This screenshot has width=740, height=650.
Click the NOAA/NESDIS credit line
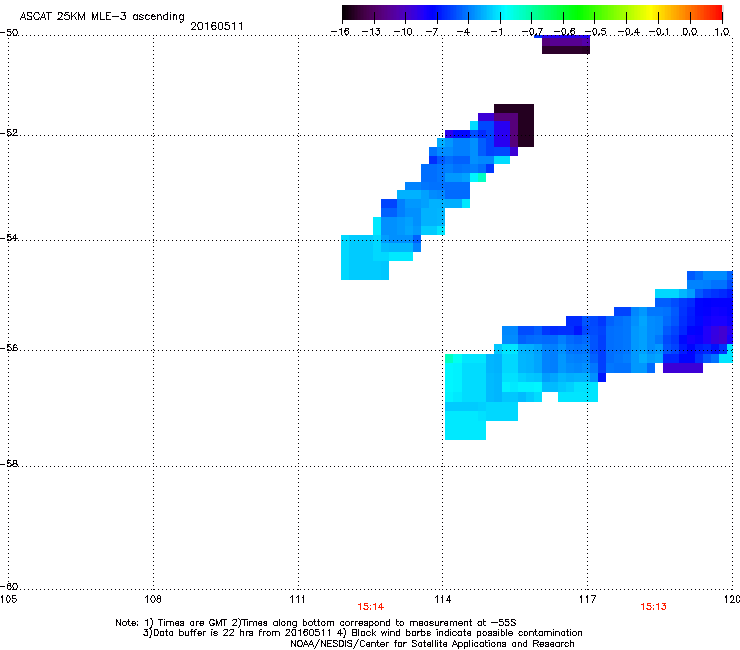[432, 643]
